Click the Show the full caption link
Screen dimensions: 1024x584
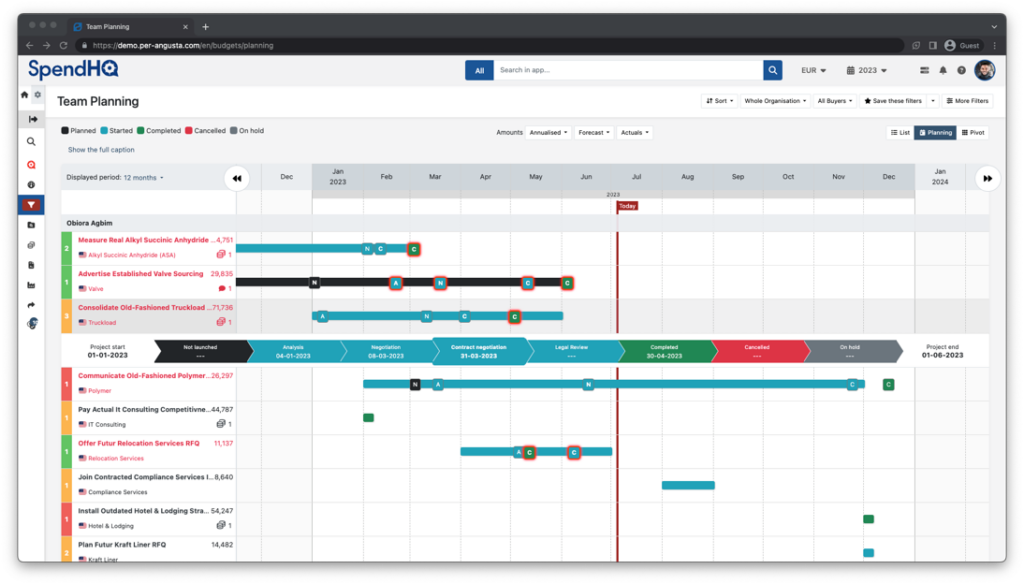coord(101,150)
